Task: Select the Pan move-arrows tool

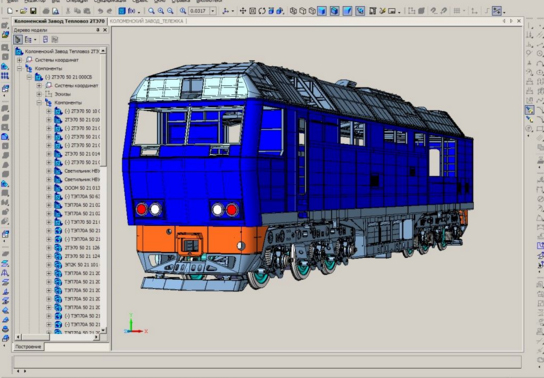Action: point(243,11)
